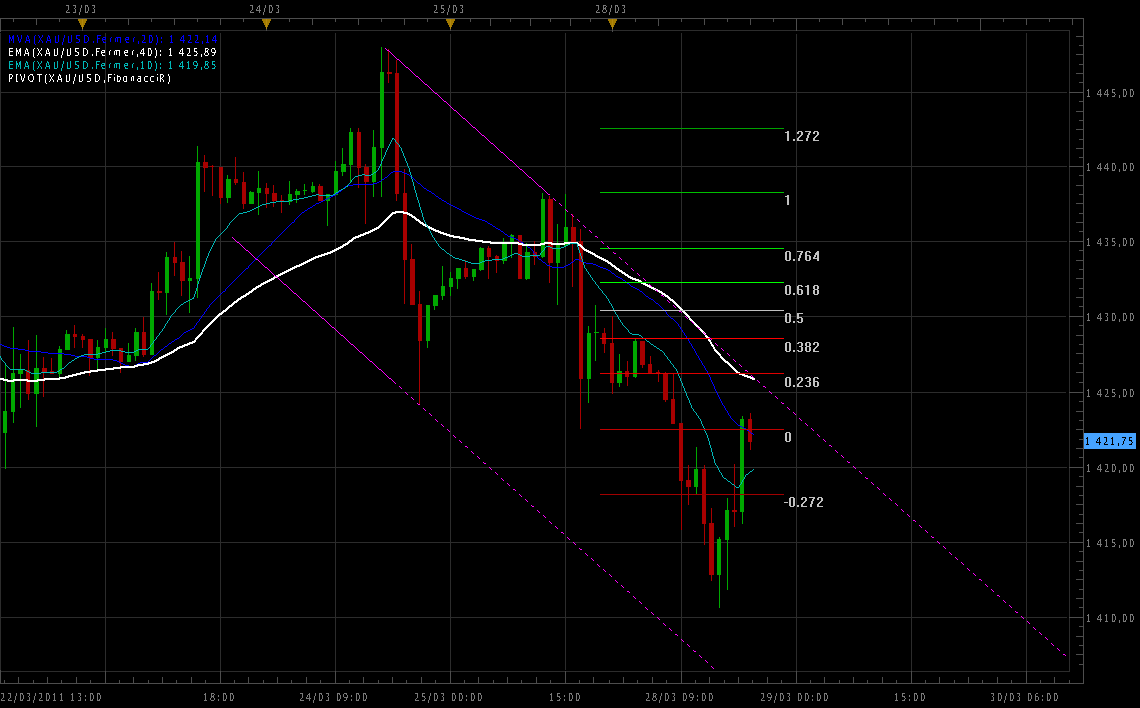Screen dimensions: 1140x708
Task: Click the 0.382 Fibonacci level label
Action: click(802, 347)
